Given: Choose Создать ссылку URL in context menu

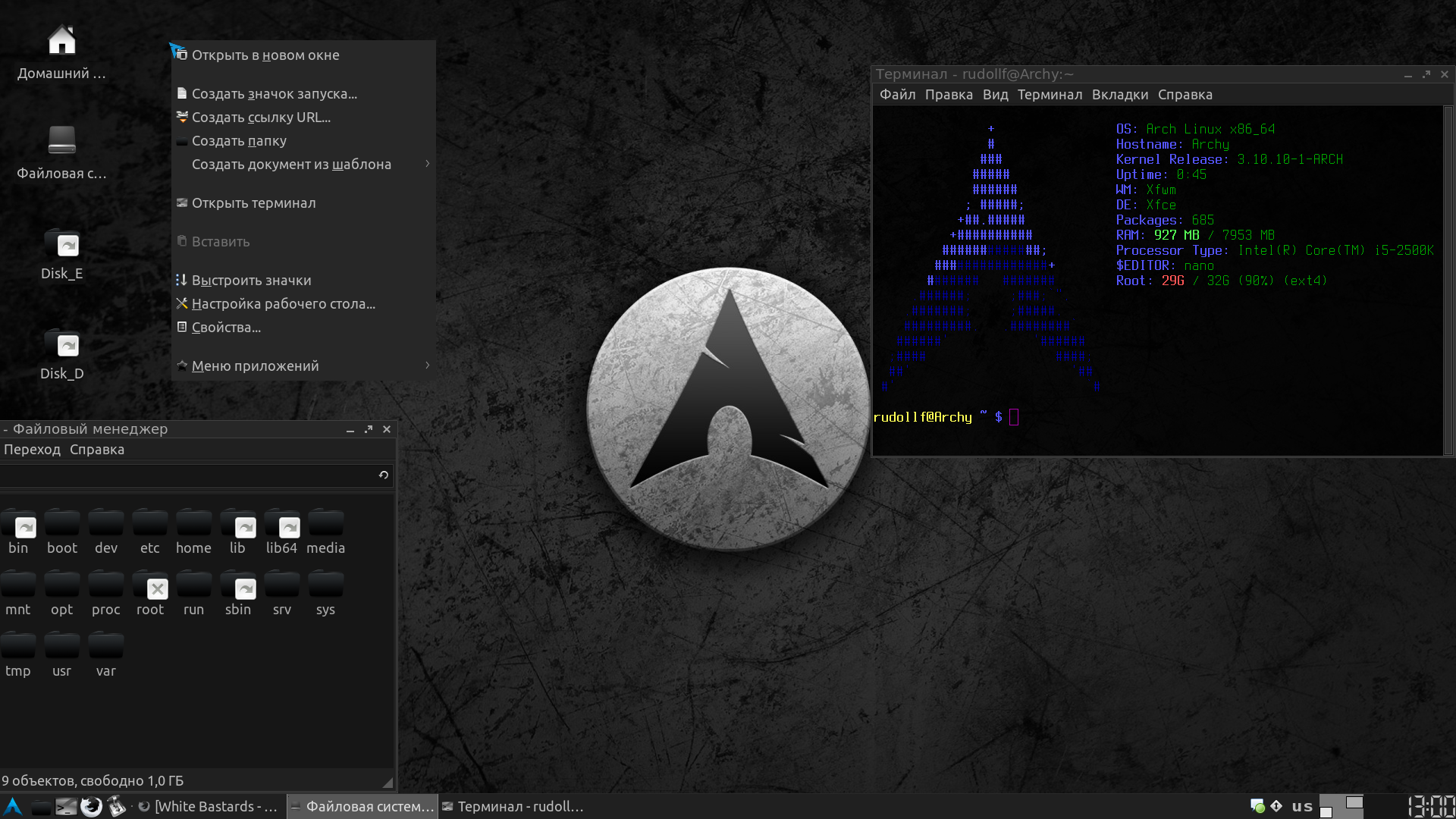Looking at the screenshot, I should 303,117.
